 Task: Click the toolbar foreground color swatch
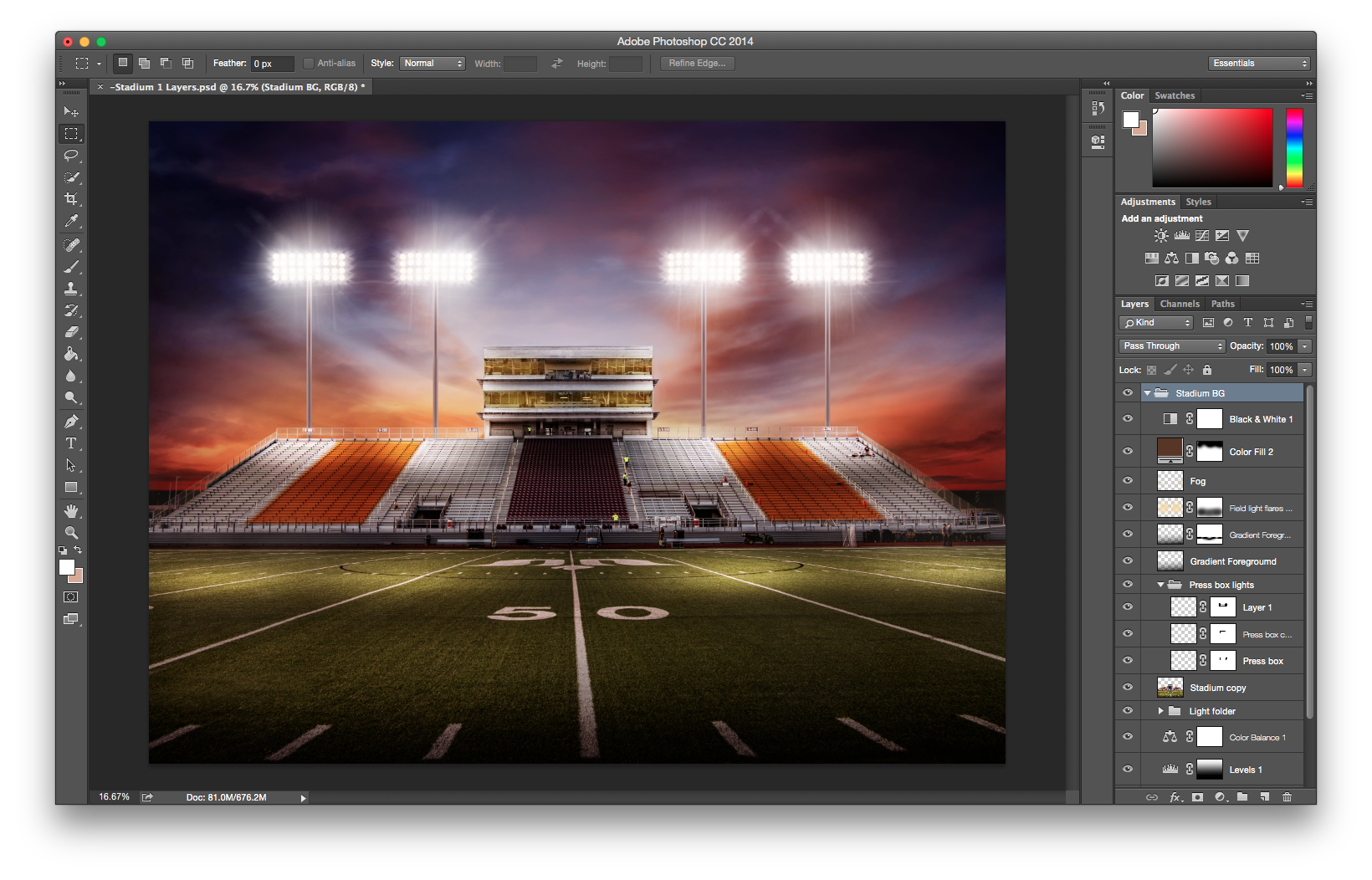(x=67, y=567)
